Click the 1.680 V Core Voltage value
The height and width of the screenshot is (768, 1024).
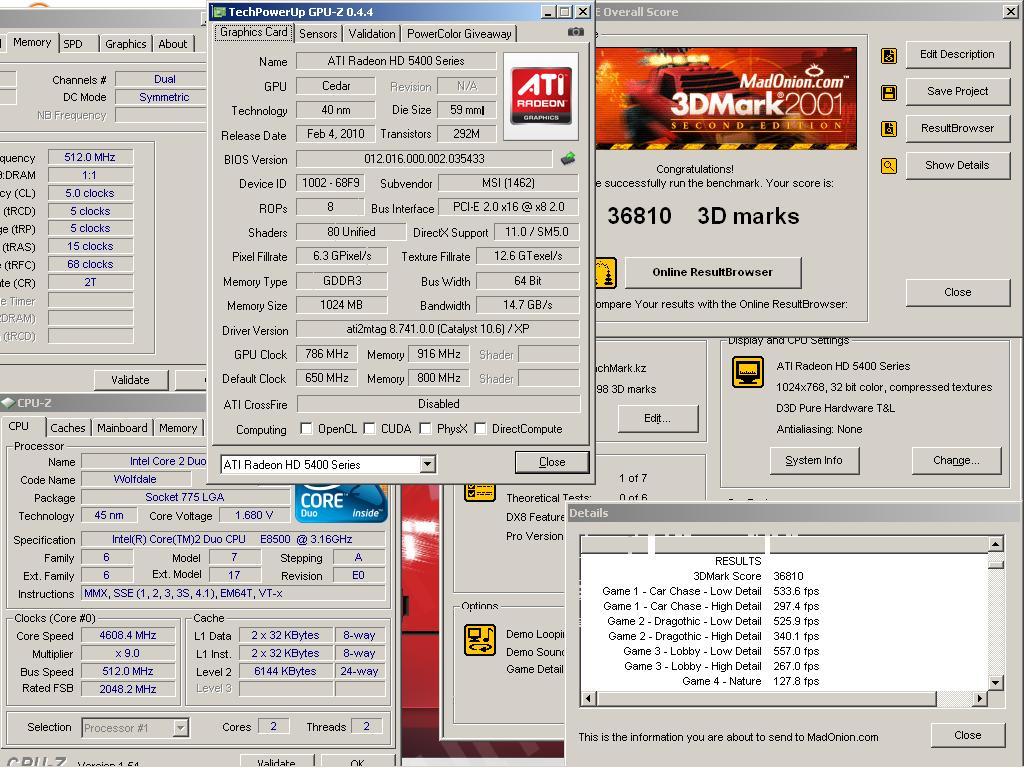pyautogui.click(x=254, y=515)
